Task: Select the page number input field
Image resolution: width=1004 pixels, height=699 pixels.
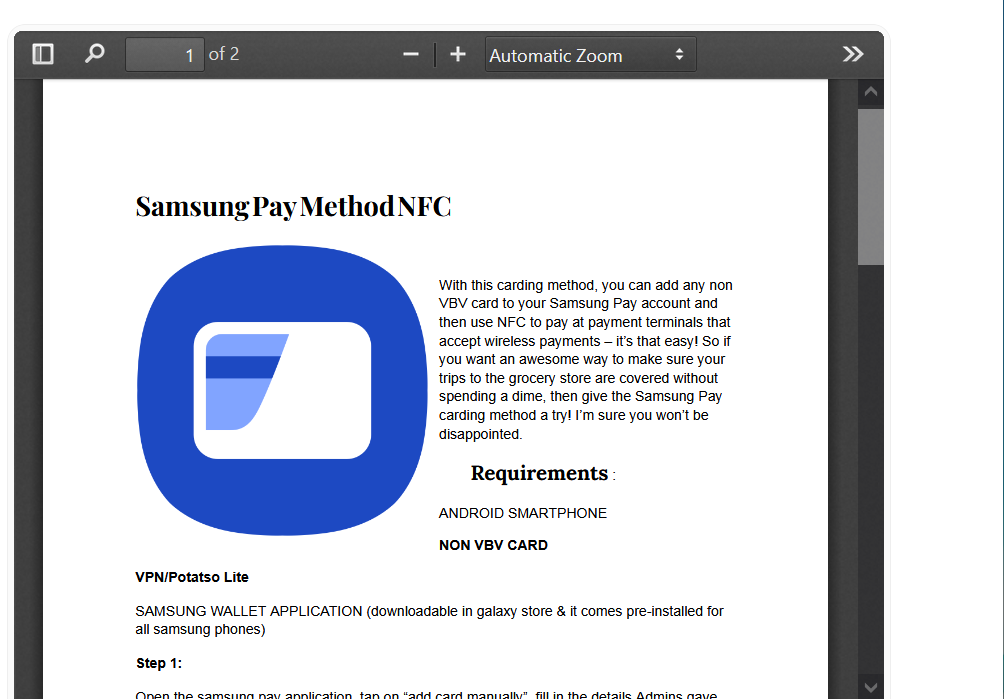Action: [x=164, y=54]
